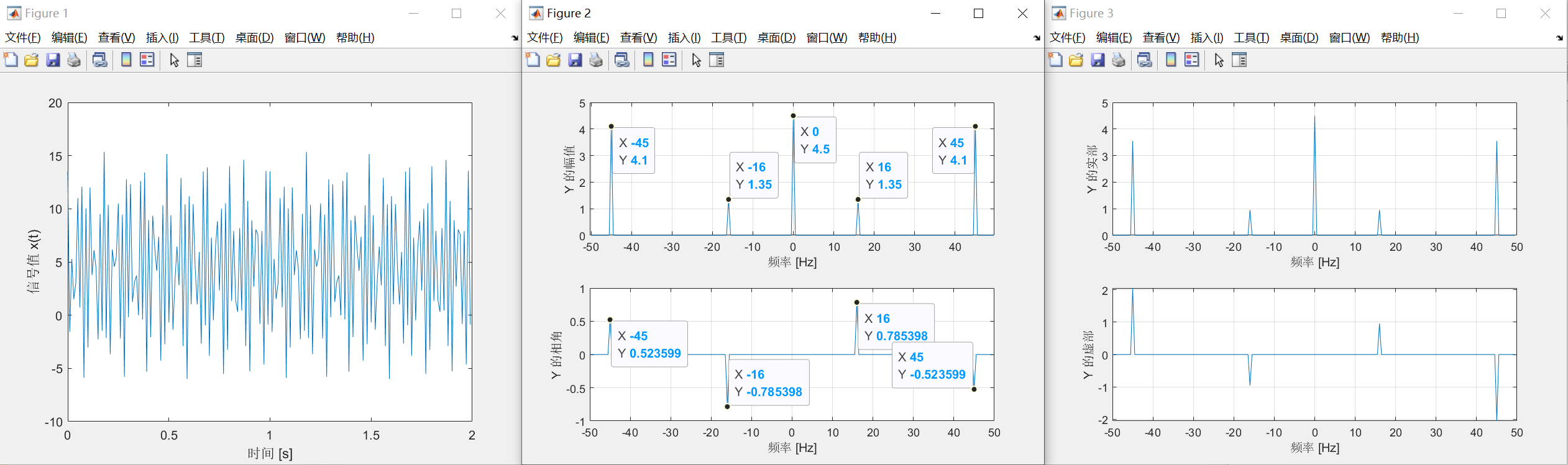
Task: Activate Edit Plot arrow in Figure 2
Action: (697, 60)
